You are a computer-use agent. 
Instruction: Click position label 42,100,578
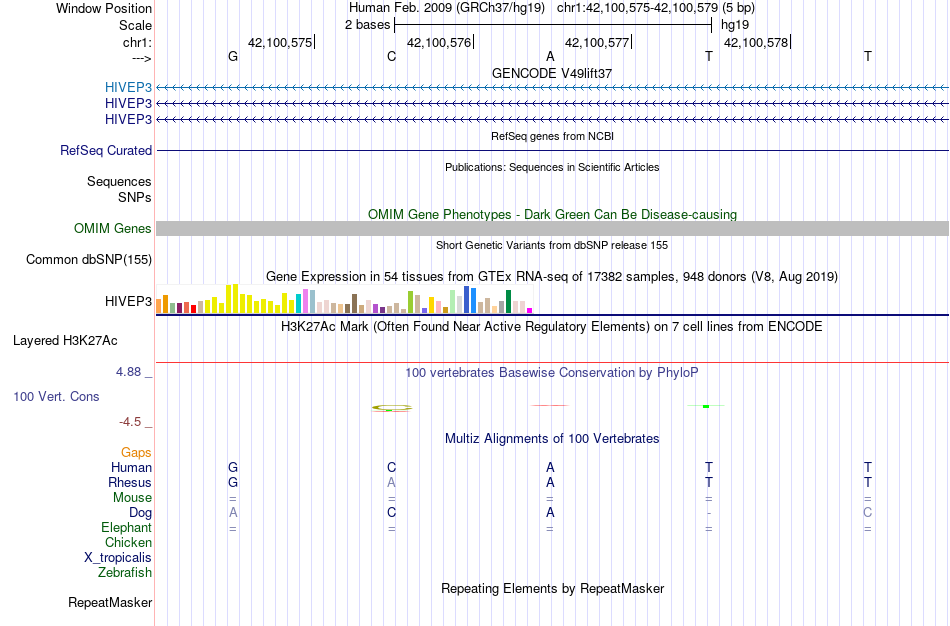[756, 42]
